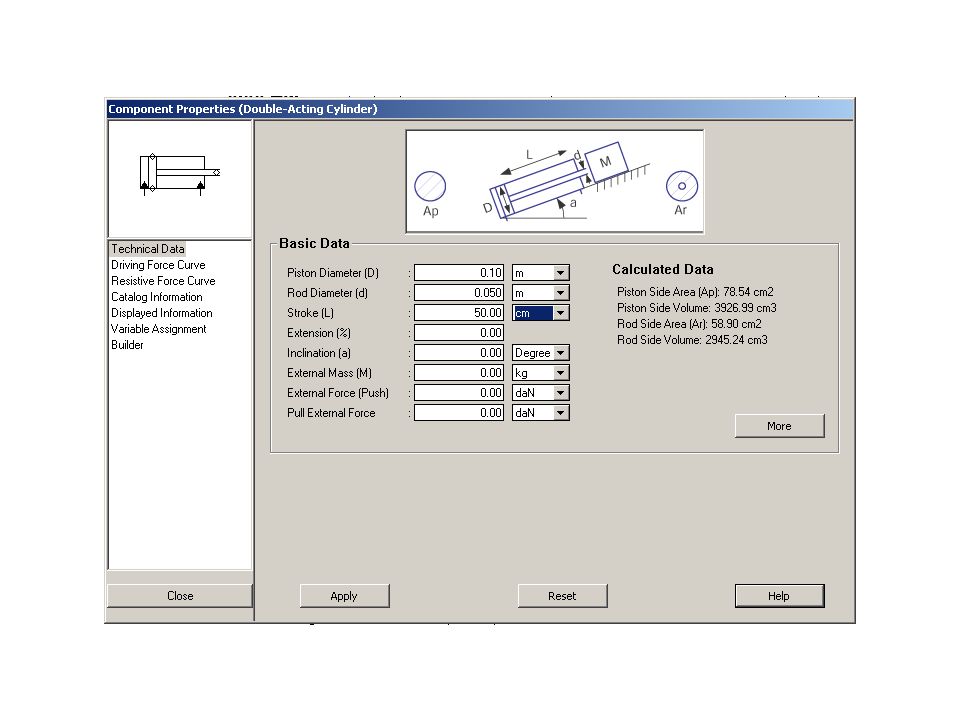Select the Builder entry
The image size is (960, 720).
tap(127, 345)
